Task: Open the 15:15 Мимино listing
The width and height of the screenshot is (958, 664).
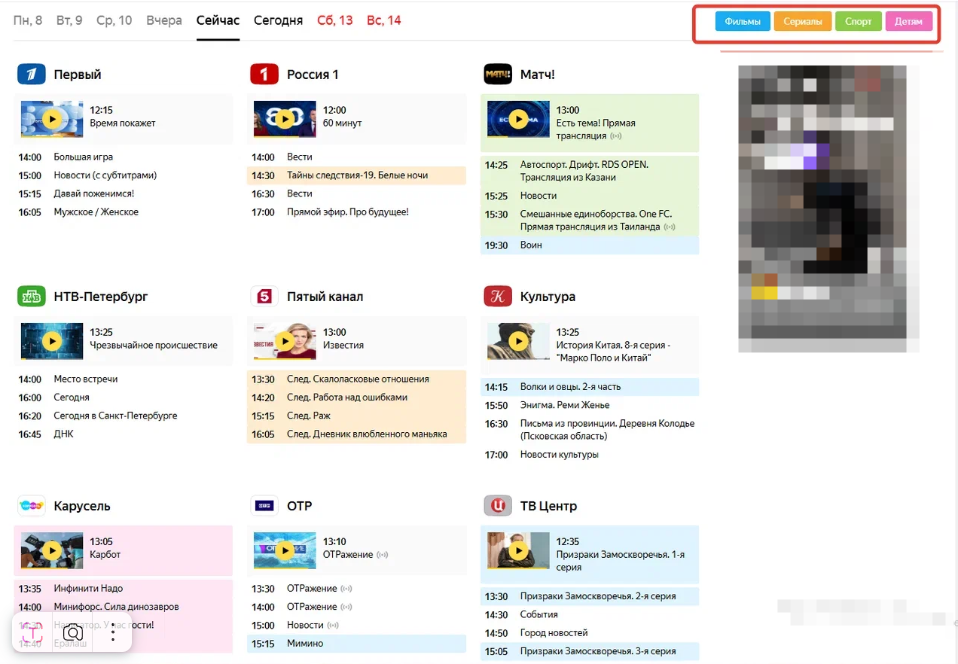Action: click(x=357, y=643)
